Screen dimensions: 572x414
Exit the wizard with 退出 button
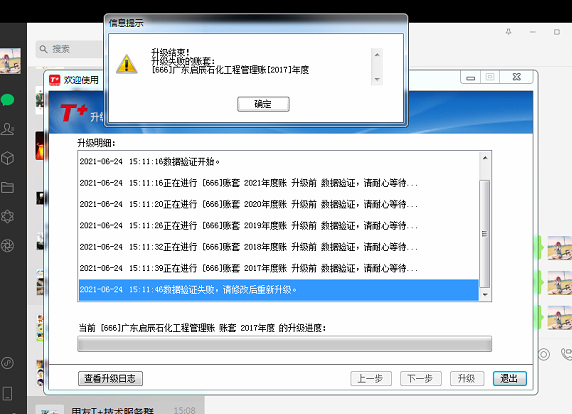click(510, 379)
